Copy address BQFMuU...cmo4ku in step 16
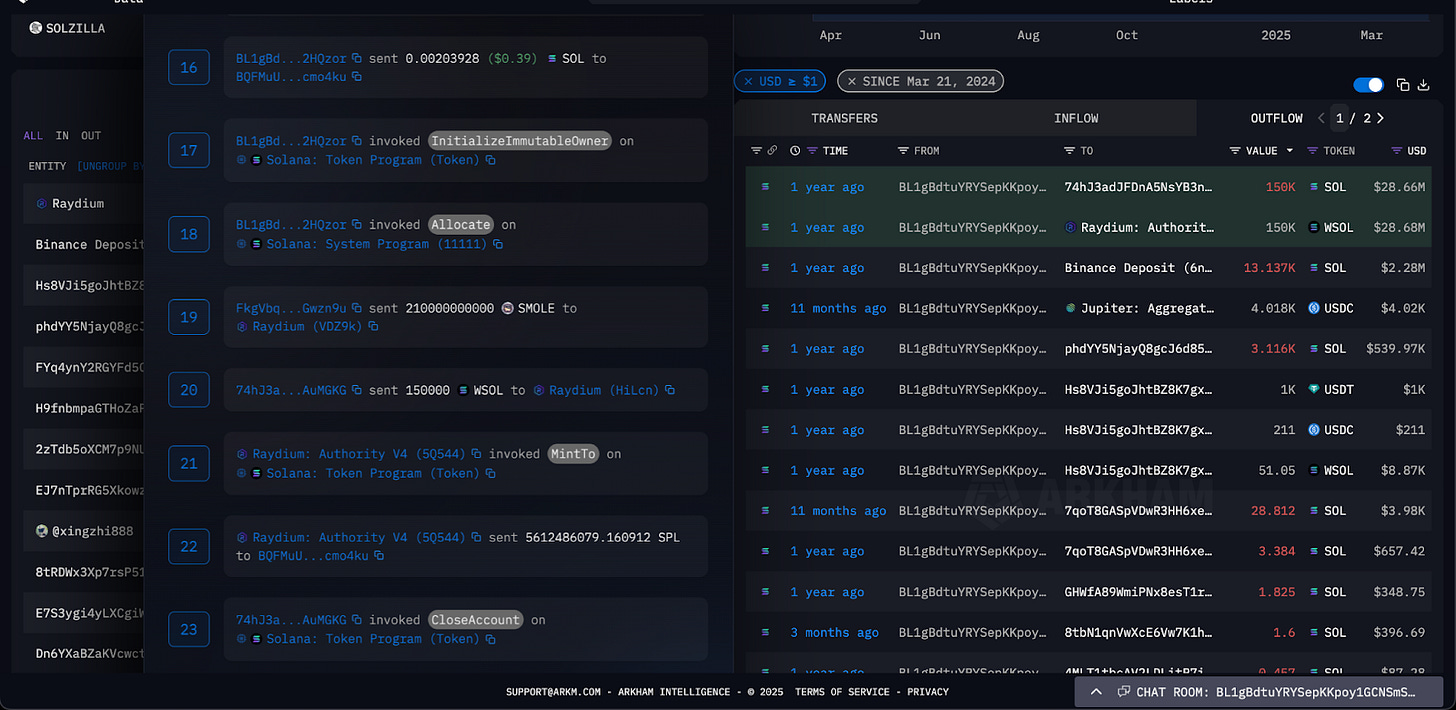This screenshot has height=710, width=1456. [357, 77]
